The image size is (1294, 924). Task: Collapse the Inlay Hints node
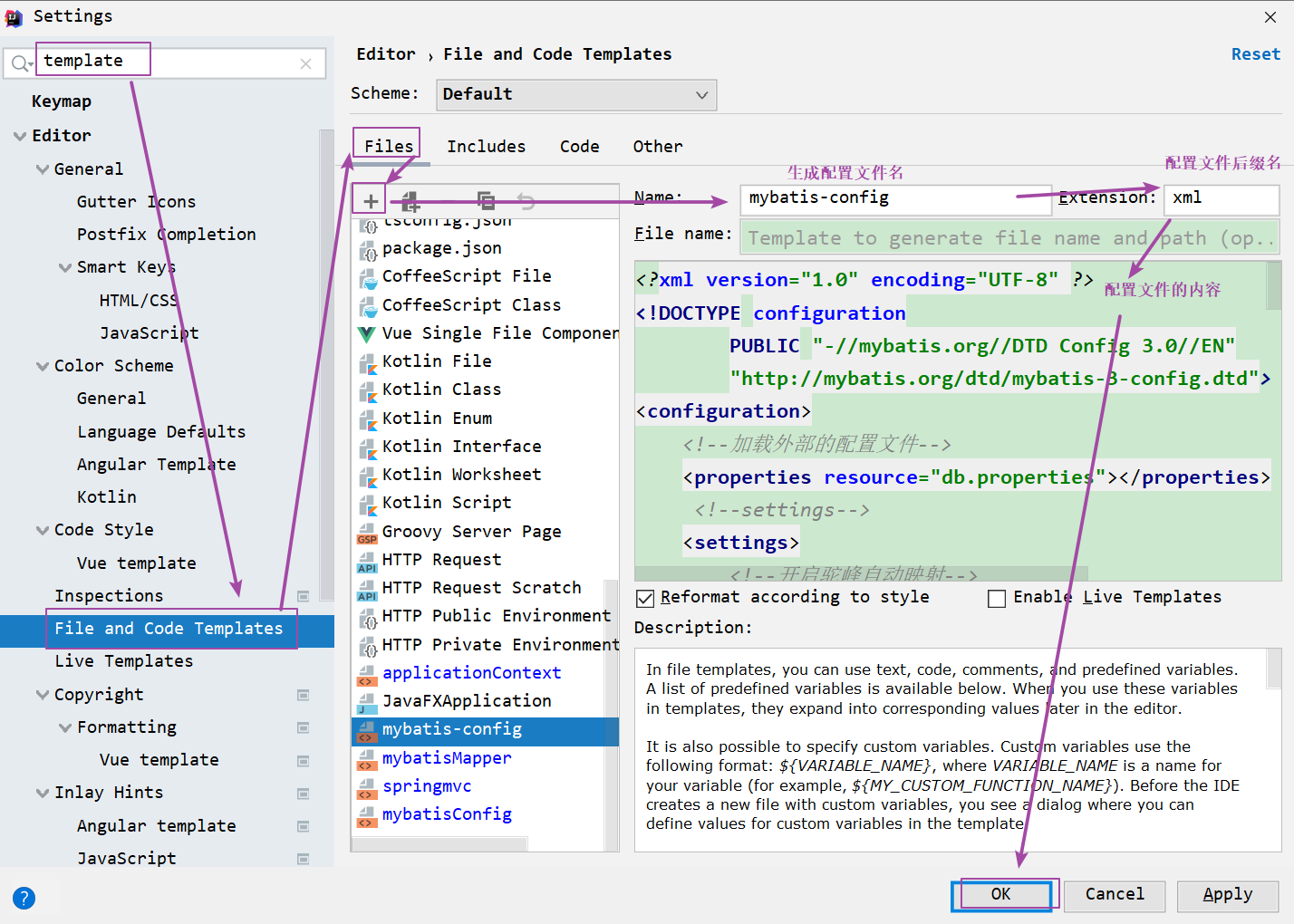[43, 793]
